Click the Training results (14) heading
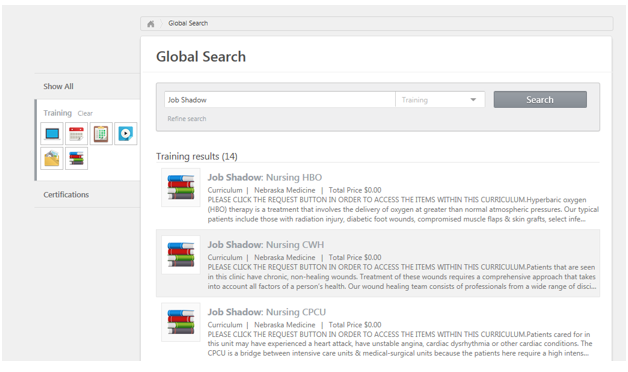Viewport: 628px width, 372px height. pyautogui.click(x=197, y=156)
